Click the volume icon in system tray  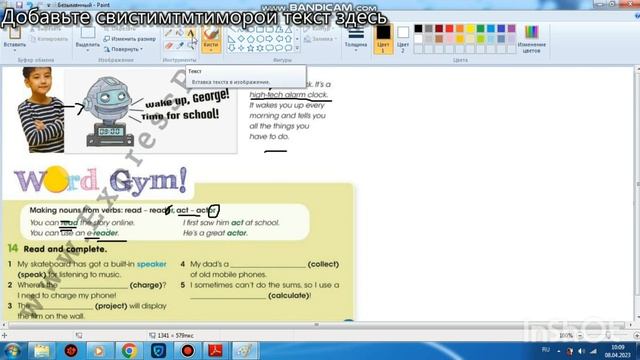582,351
